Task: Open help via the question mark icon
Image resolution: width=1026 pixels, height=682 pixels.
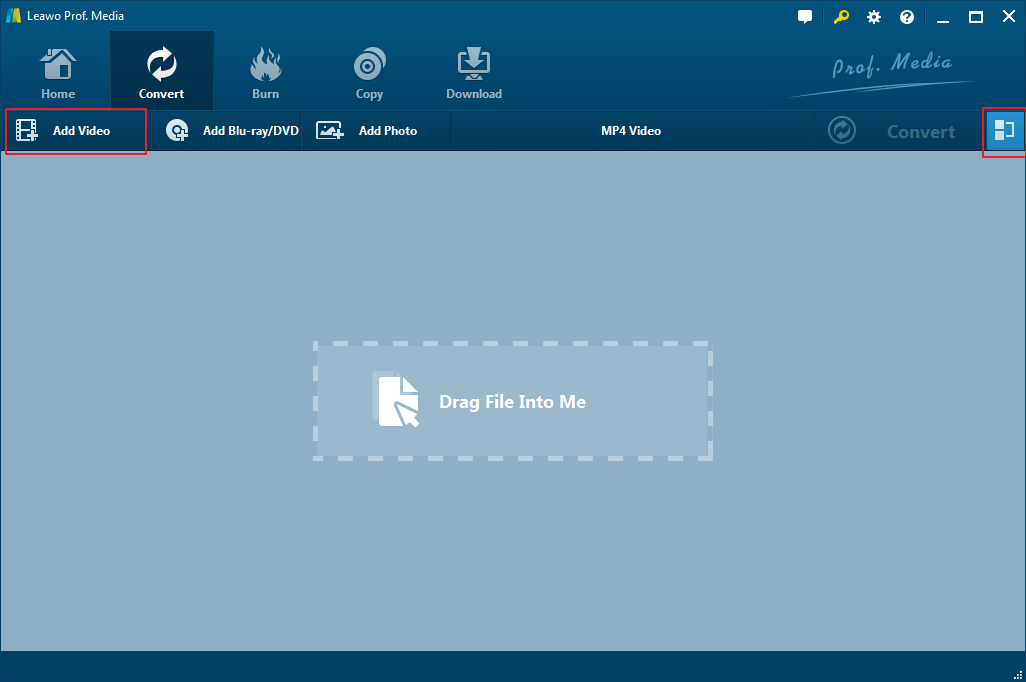Action: pyautogui.click(x=907, y=17)
